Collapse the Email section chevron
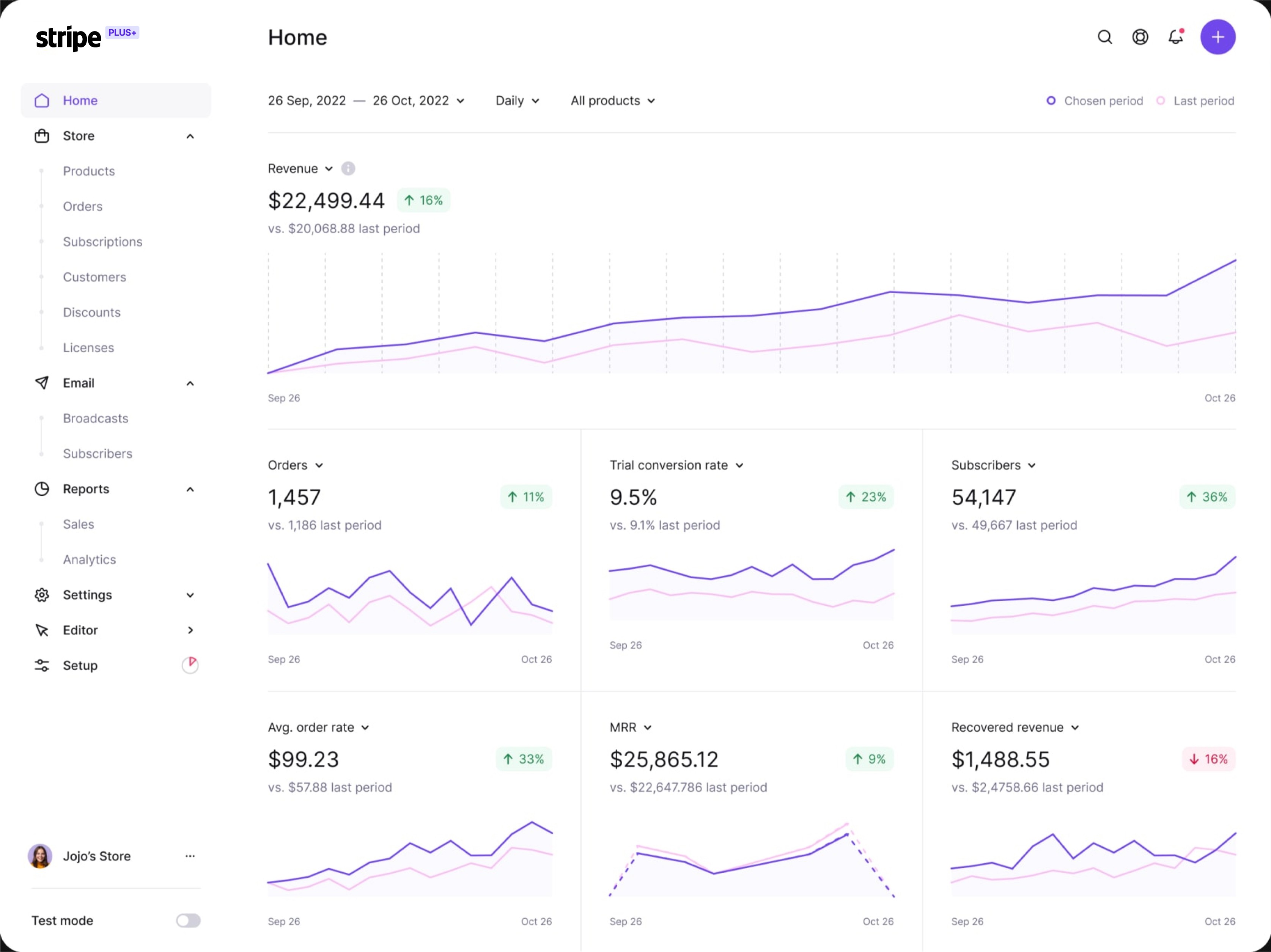Image resolution: width=1271 pixels, height=952 pixels. coord(190,383)
